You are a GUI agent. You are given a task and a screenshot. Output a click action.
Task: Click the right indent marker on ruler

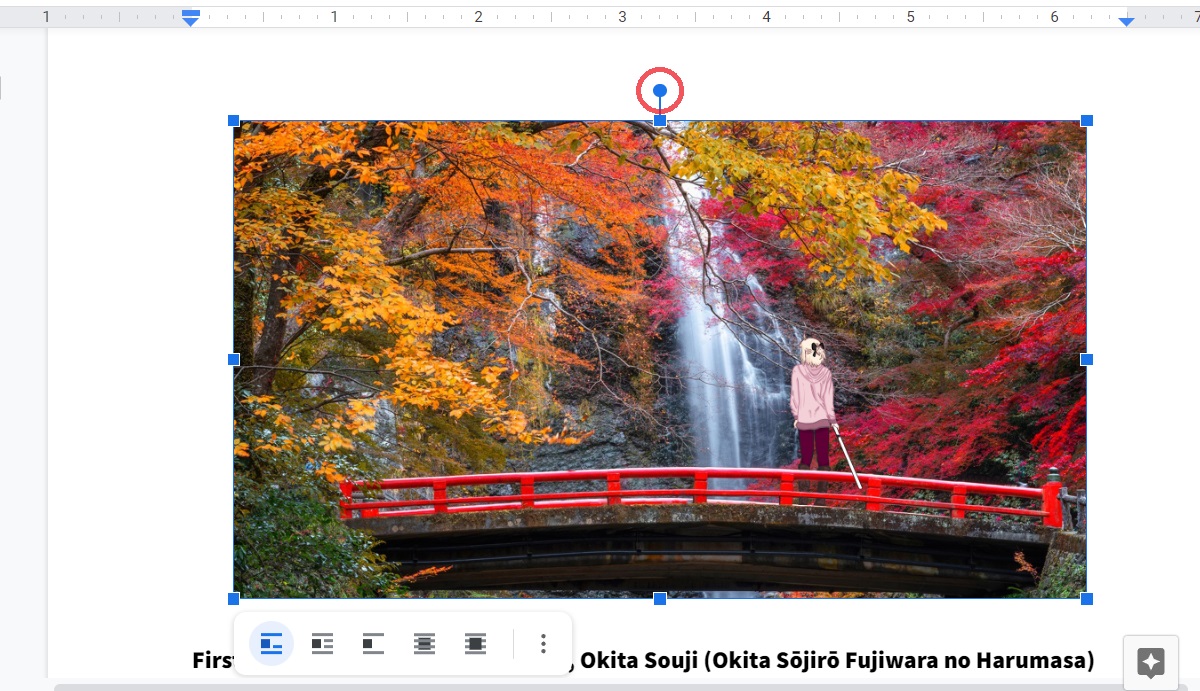(x=1126, y=20)
